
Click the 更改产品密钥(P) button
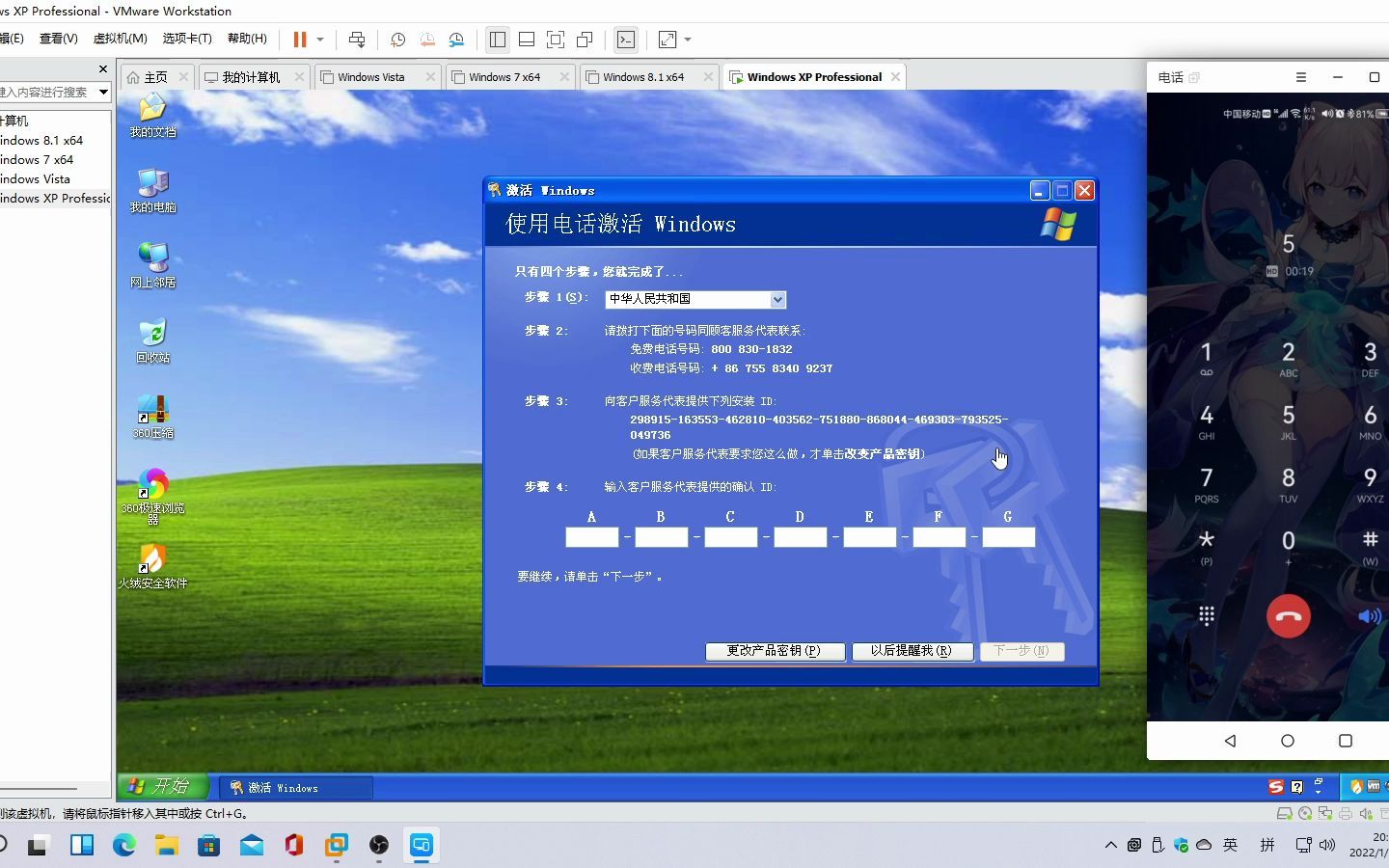(775, 651)
